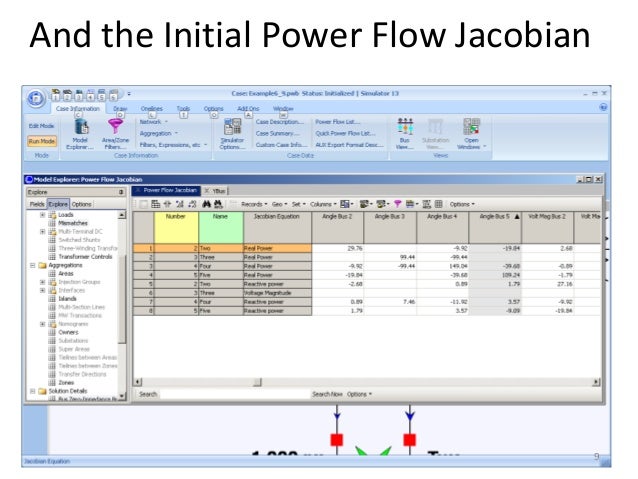Open the ribbon help icon at top right
Screen dimensions: 638x479
click(603, 107)
